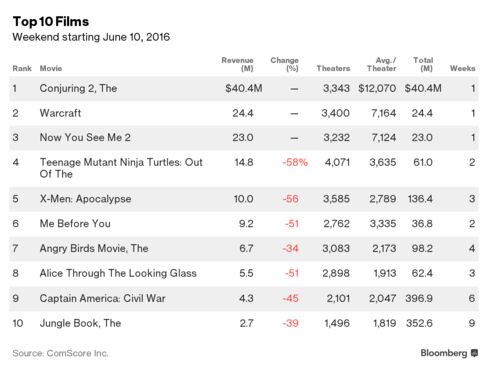The image size is (488, 371).
Task: Click the Jungle Book, The title
Action: [x=80, y=323]
